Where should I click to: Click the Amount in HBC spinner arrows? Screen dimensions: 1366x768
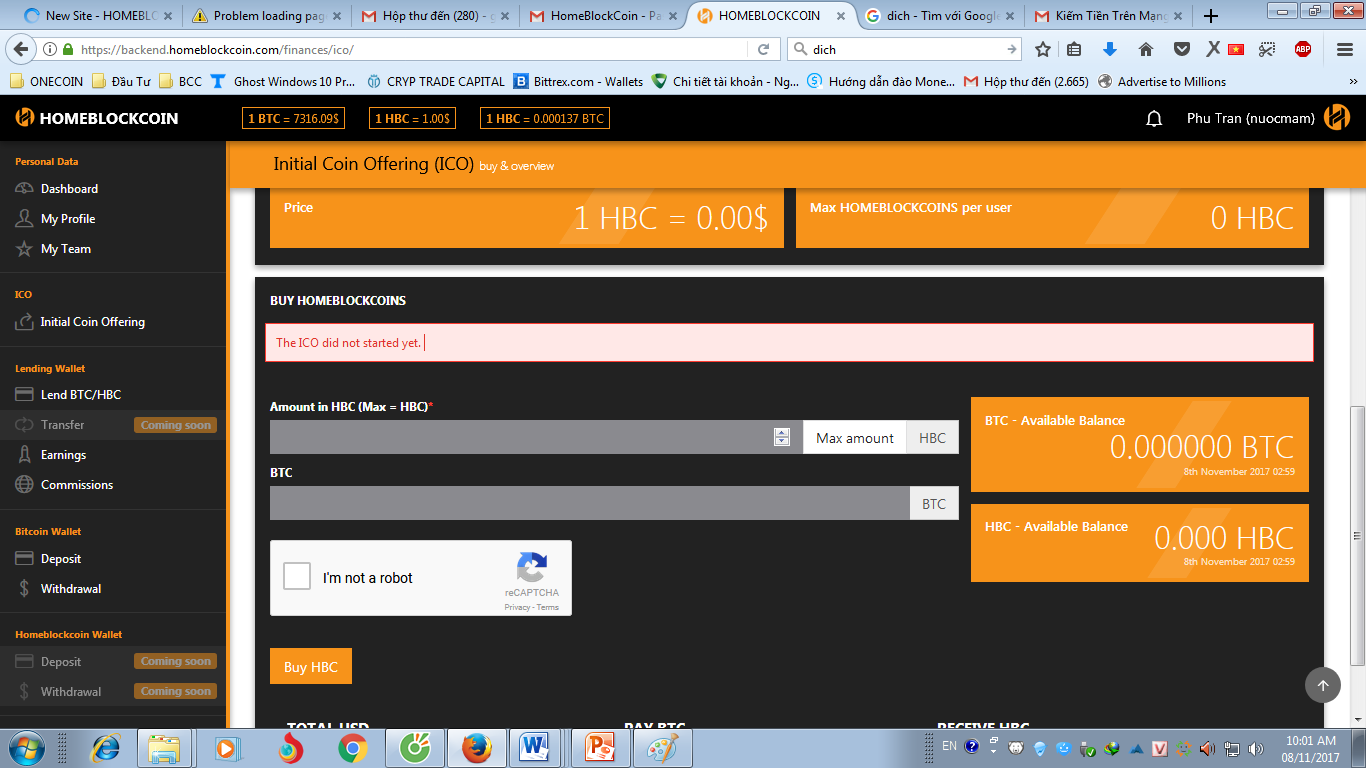(x=782, y=437)
